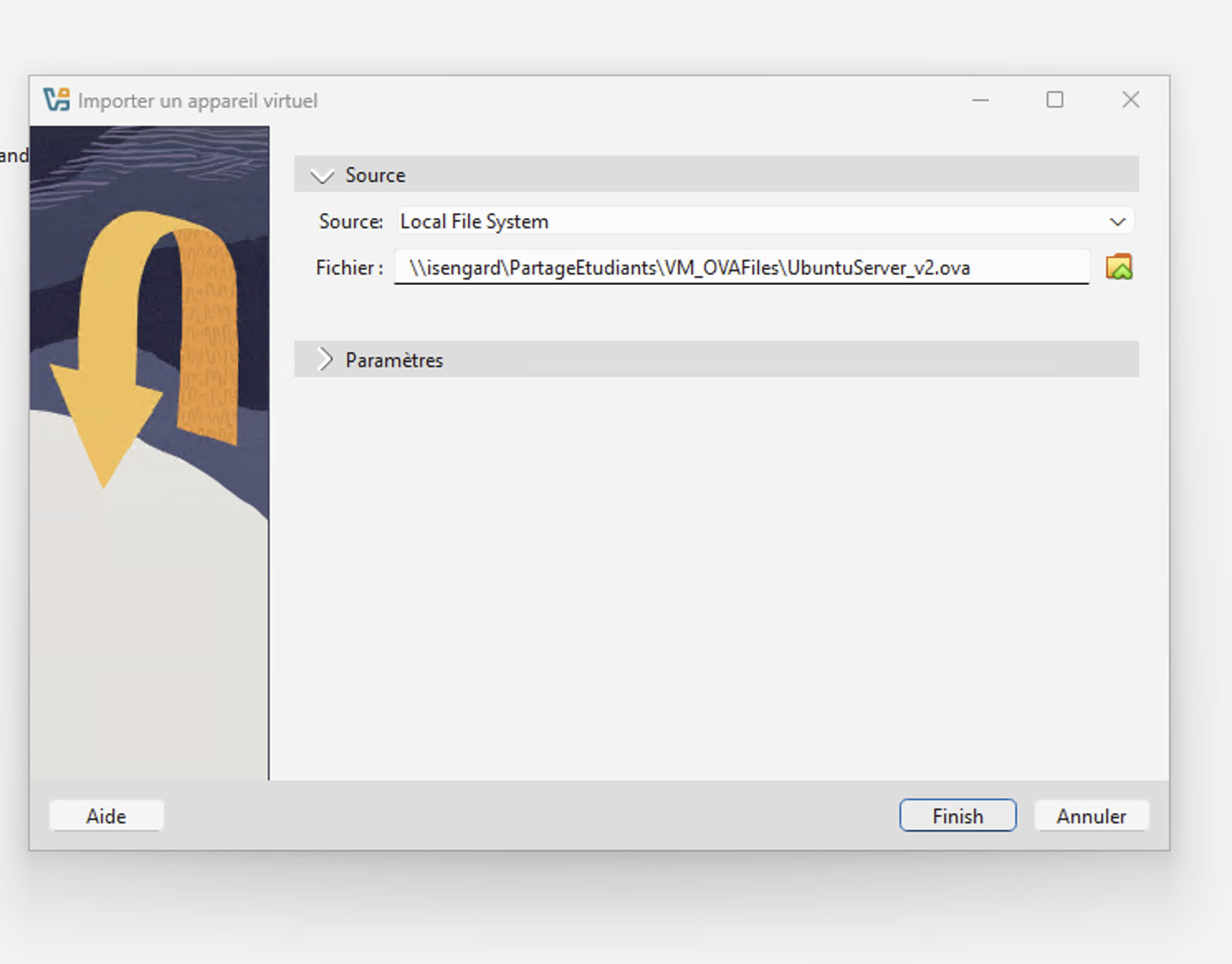Maximize the import appliance dialog
The image size is (1232, 964).
pyautogui.click(x=1055, y=100)
